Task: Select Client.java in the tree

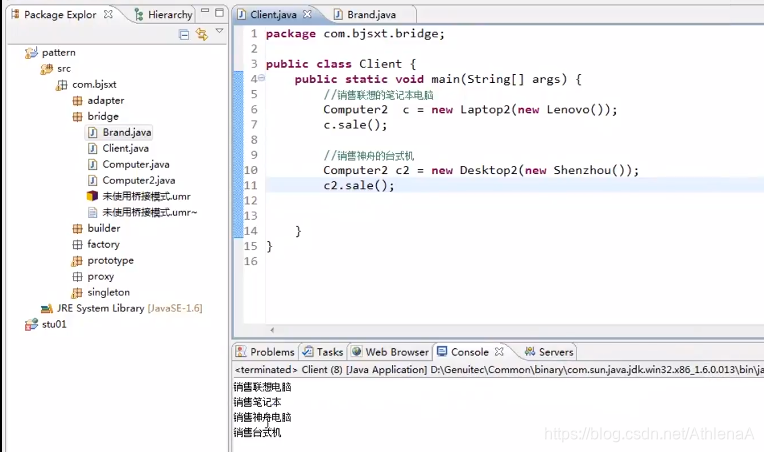Action: point(126,149)
